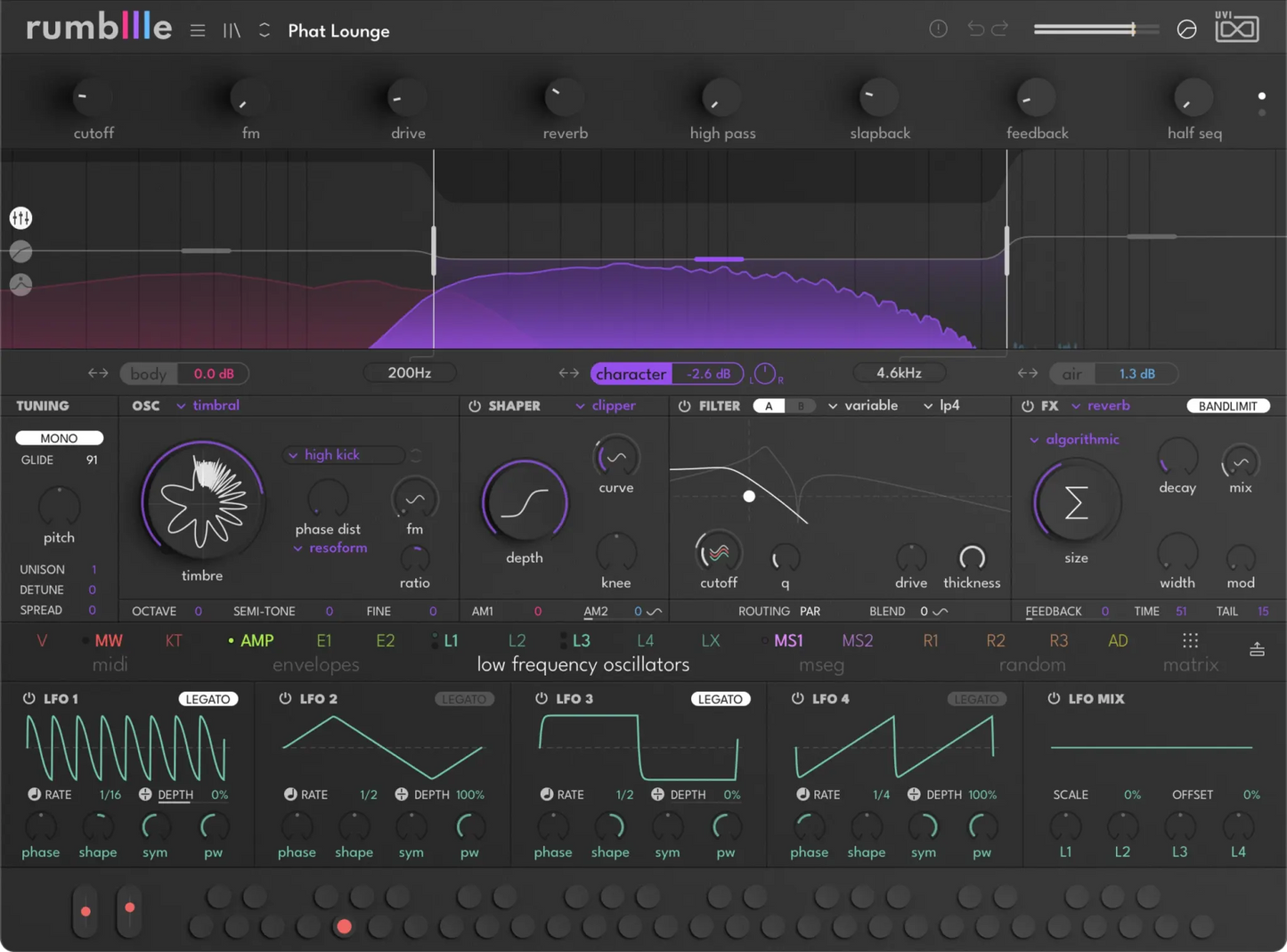Click the BANDLIMIT button
This screenshot has height=952, width=1287.
click(x=1227, y=406)
